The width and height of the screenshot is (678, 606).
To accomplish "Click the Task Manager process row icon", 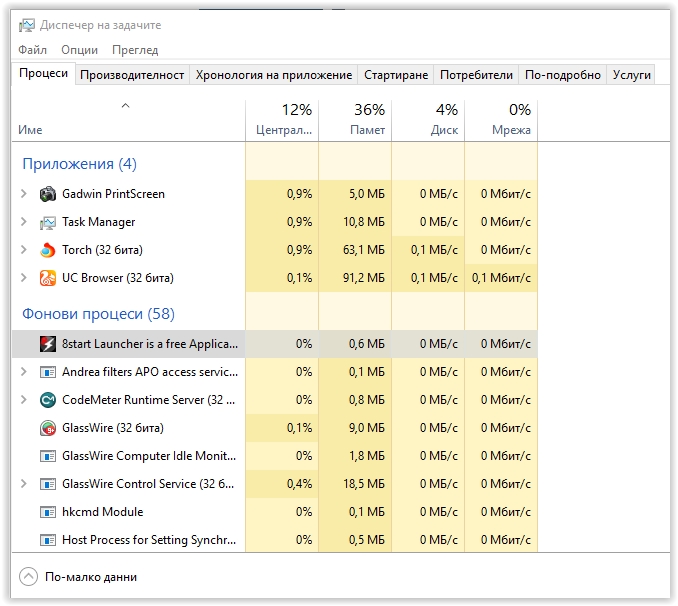I will (x=48, y=222).
